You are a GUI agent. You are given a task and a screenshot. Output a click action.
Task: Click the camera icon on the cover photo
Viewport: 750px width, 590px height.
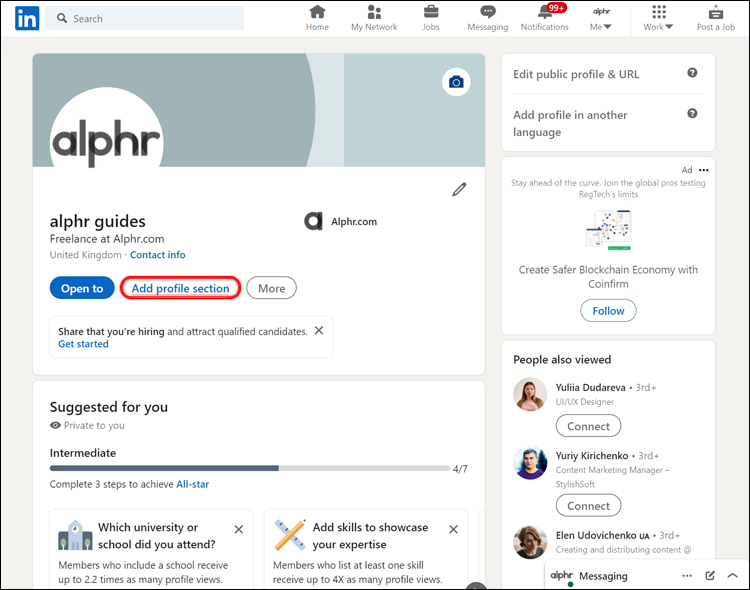pos(456,82)
